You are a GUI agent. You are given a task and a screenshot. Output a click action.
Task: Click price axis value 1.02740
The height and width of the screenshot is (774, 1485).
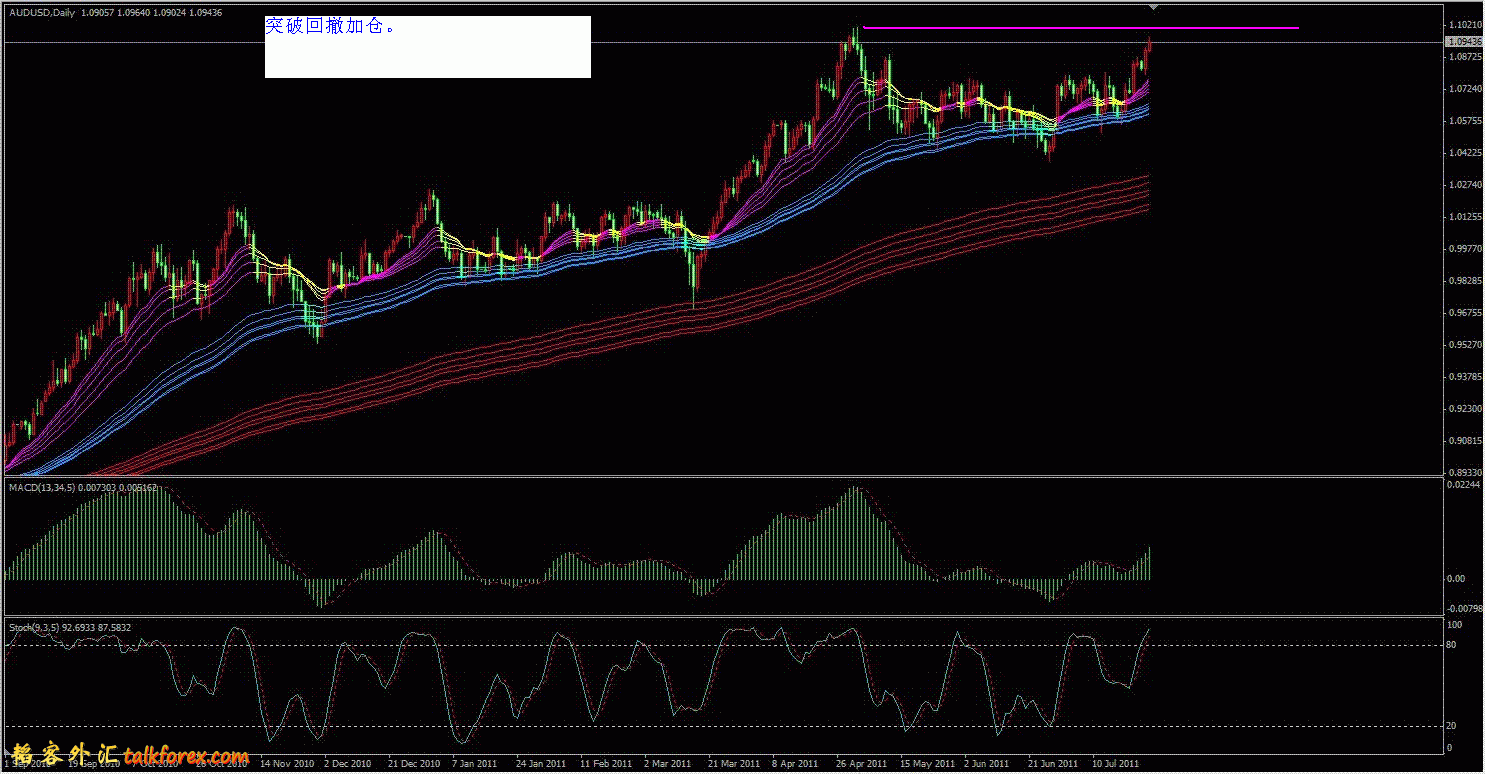(1464, 185)
